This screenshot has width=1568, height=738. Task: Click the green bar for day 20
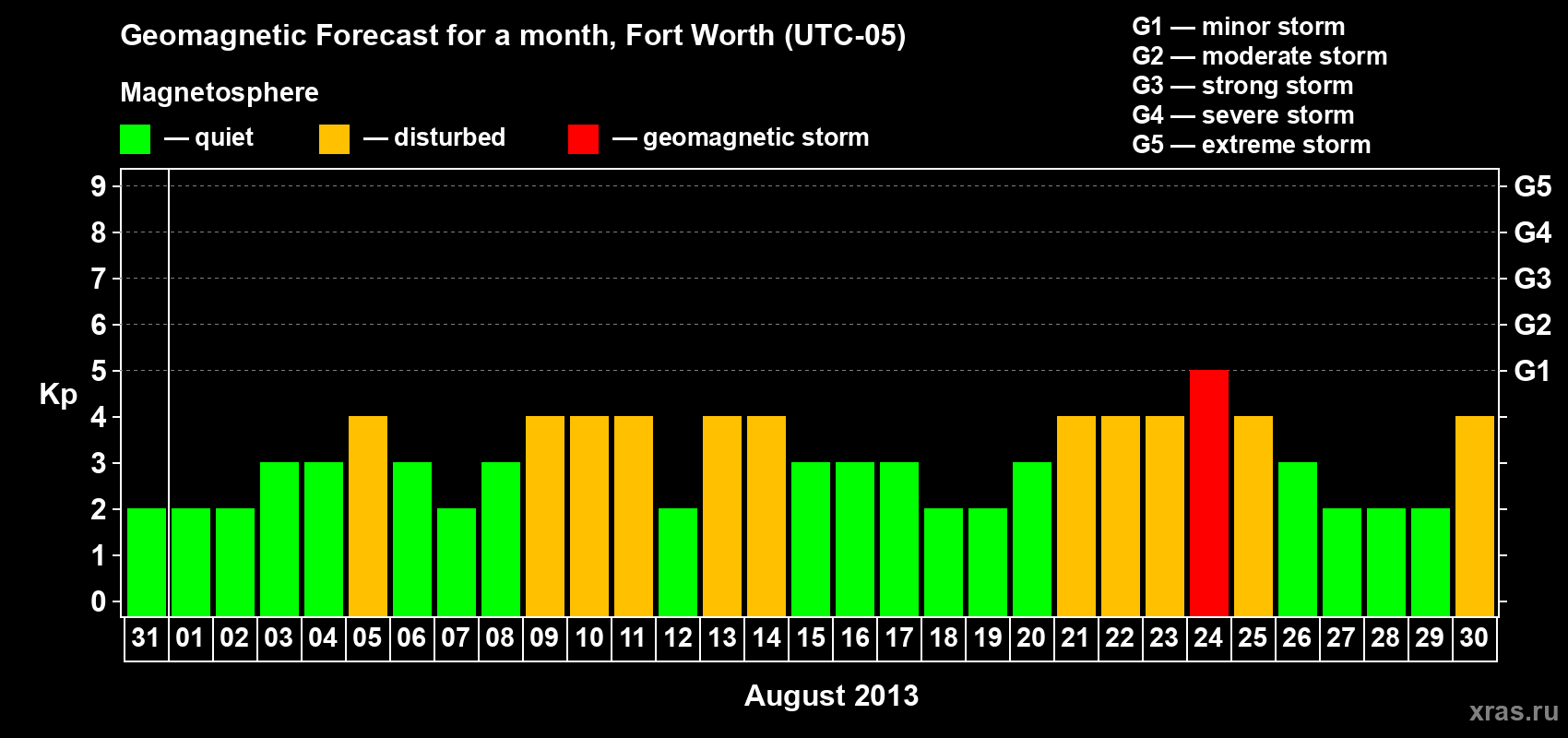[1032, 539]
